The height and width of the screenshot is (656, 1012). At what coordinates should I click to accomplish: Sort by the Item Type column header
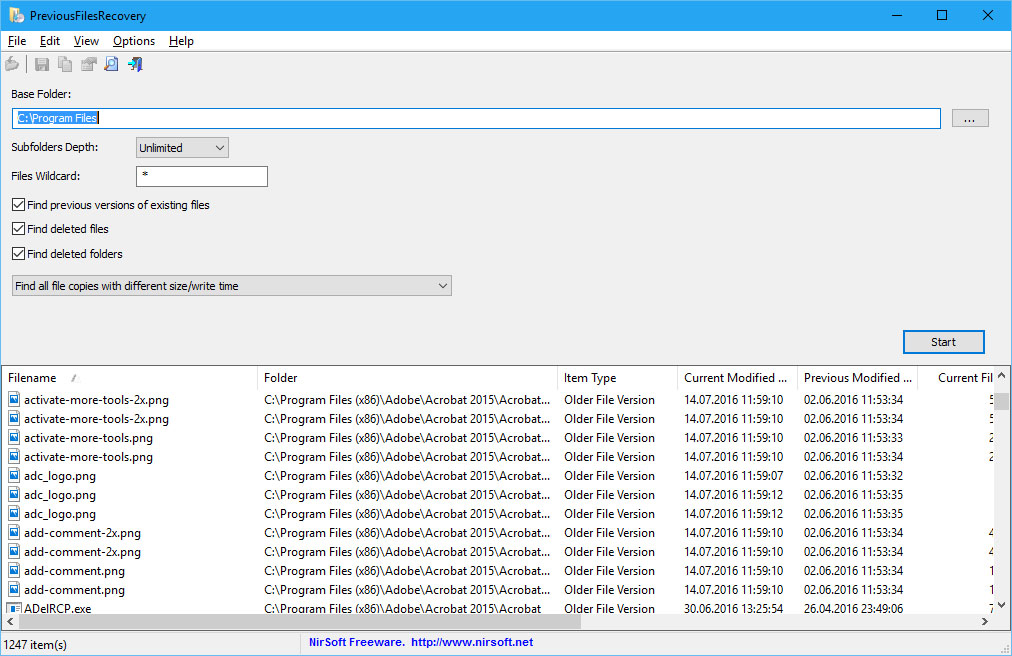click(x=617, y=378)
